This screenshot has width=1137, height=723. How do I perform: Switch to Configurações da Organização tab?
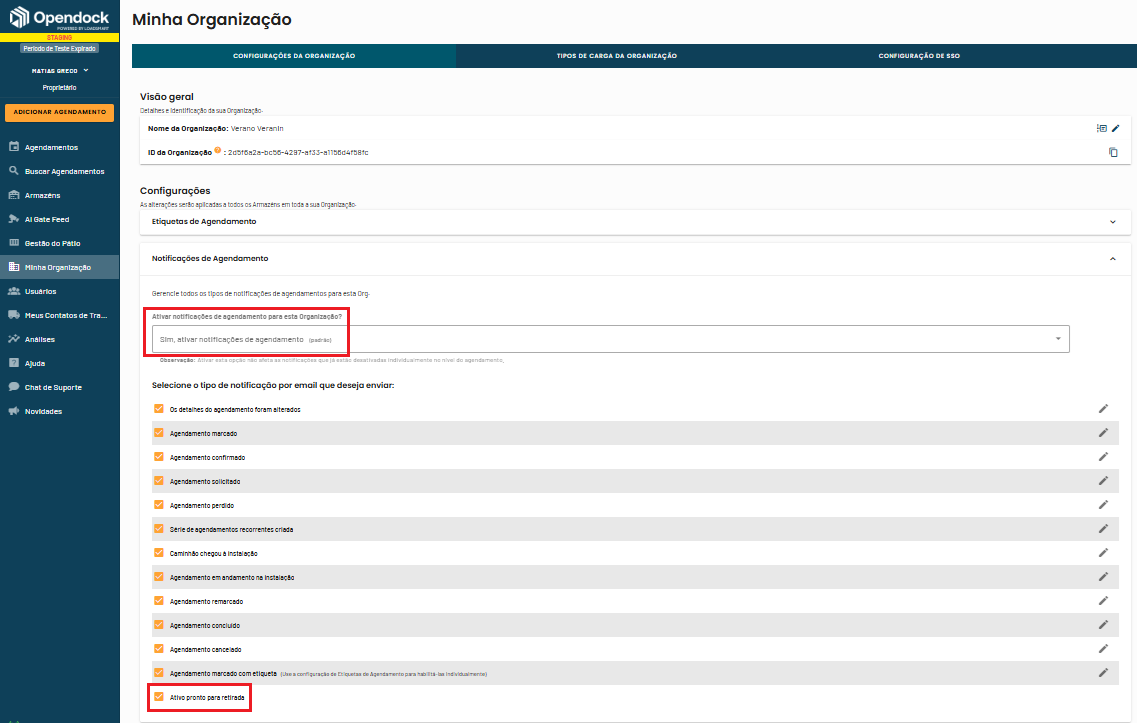(x=294, y=56)
